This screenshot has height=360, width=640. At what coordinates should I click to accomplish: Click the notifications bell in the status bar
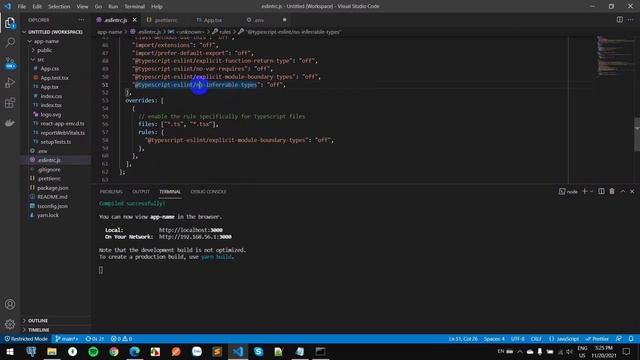(x=631, y=339)
